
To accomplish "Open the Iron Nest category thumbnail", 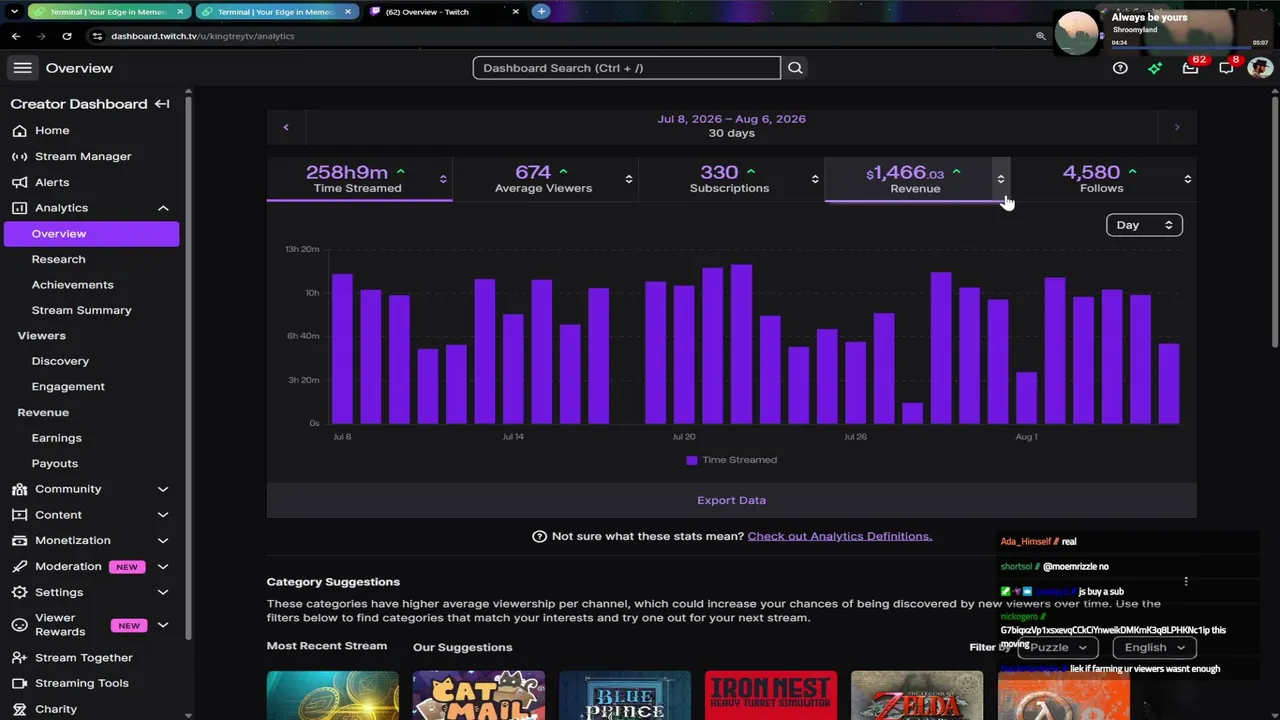I will click(771, 695).
